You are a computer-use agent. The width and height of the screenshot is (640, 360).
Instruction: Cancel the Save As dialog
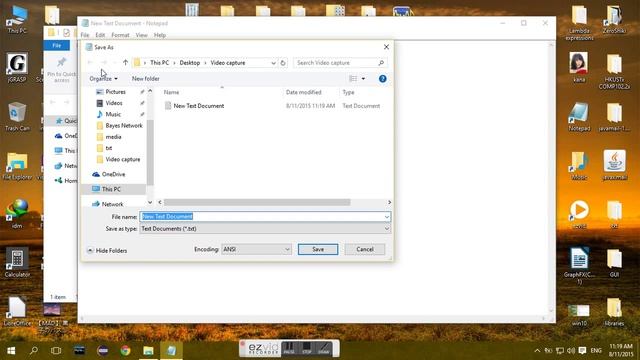coord(364,249)
